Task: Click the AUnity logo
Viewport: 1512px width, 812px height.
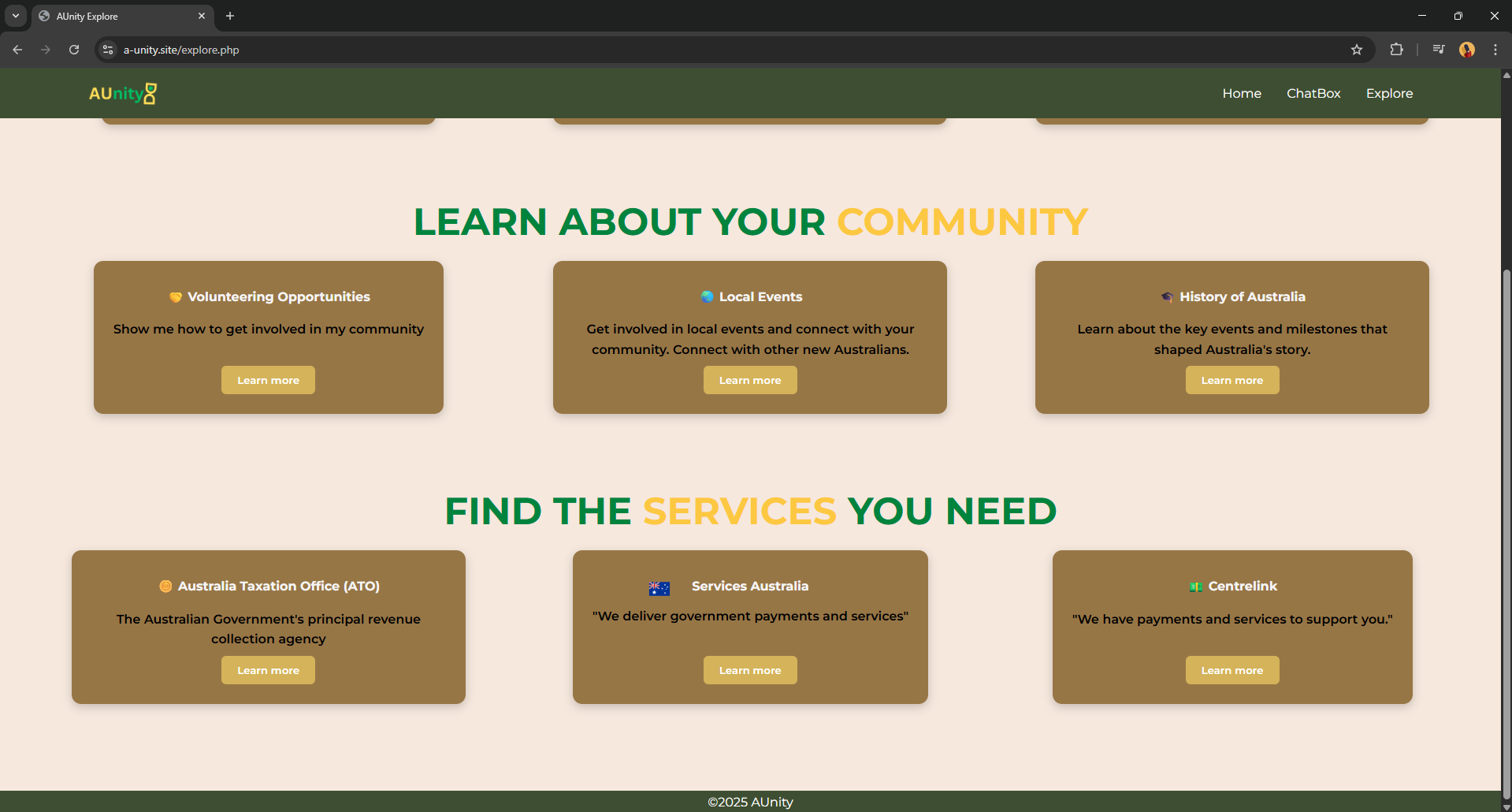Action: click(123, 94)
